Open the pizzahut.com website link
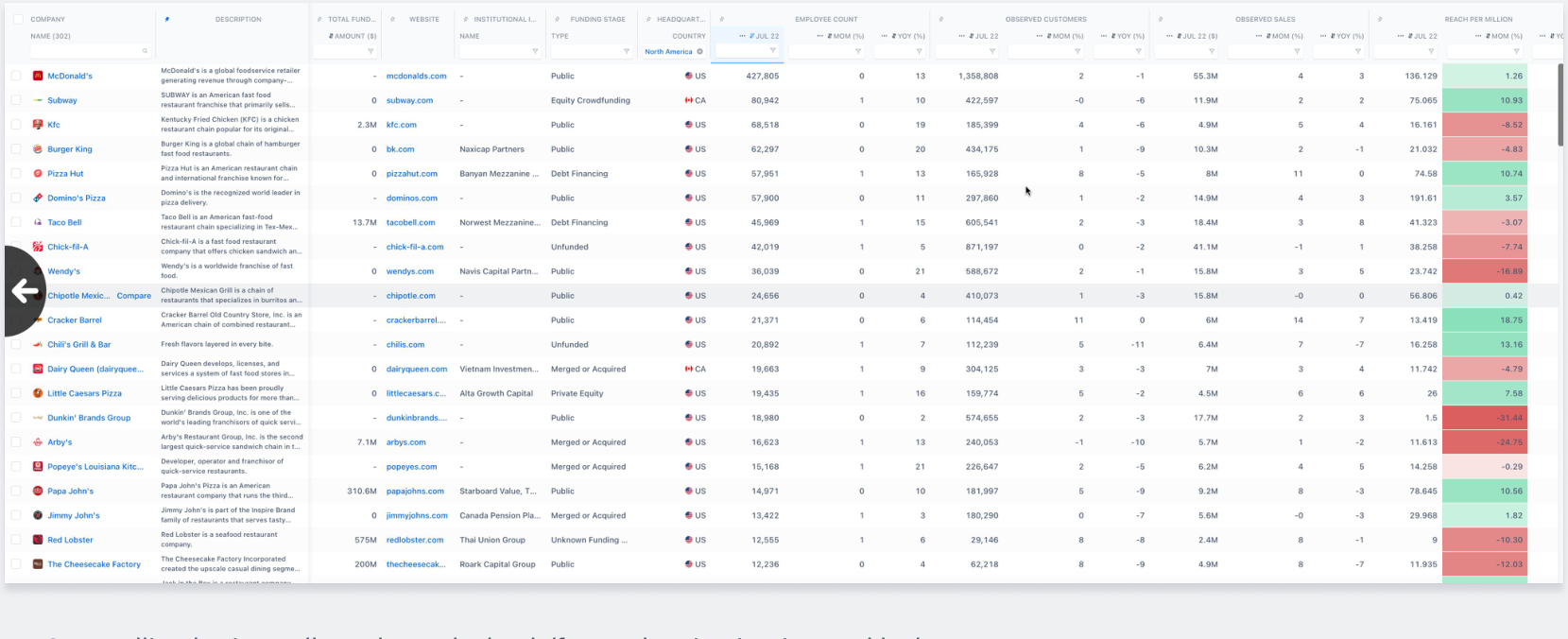This screenshot has height=639, width=1568. [x=412, y=174]
